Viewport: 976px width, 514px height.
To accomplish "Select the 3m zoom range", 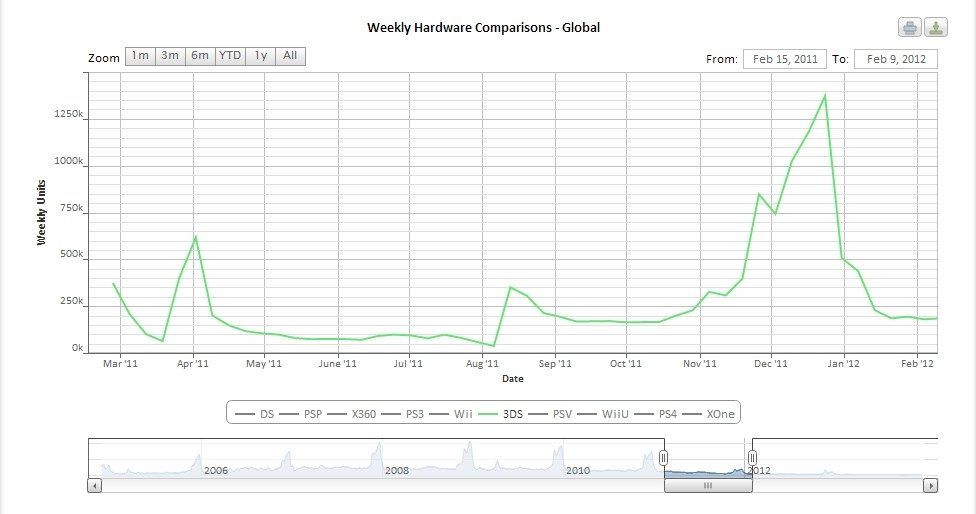I will click(170, 56).
